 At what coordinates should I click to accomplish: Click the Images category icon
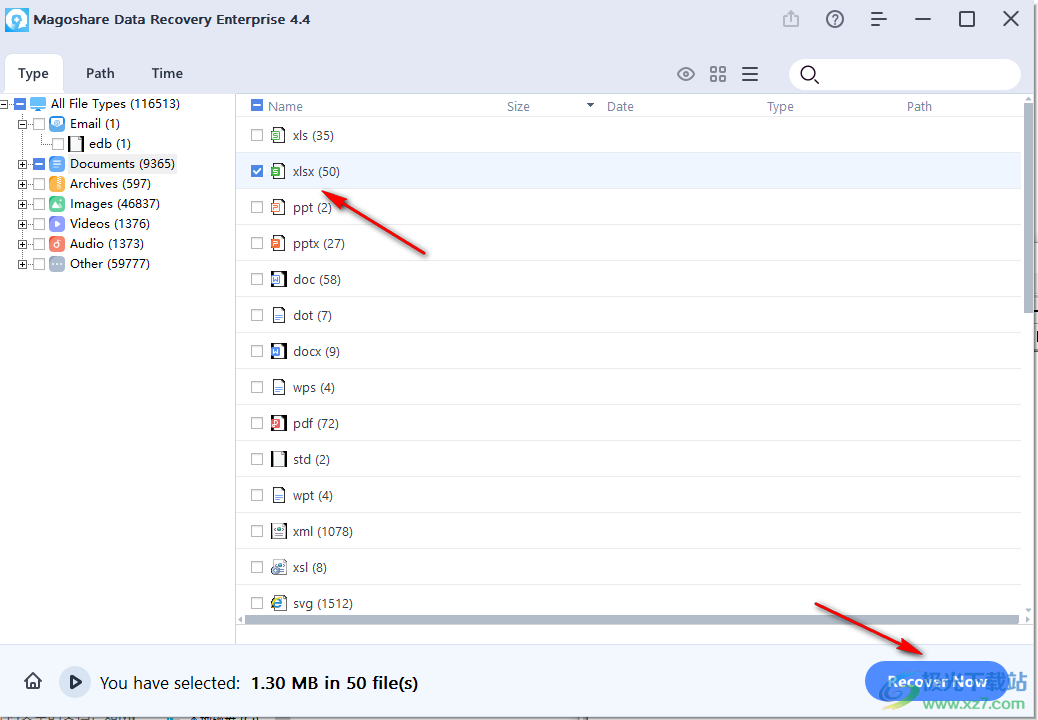pos(57,204)
